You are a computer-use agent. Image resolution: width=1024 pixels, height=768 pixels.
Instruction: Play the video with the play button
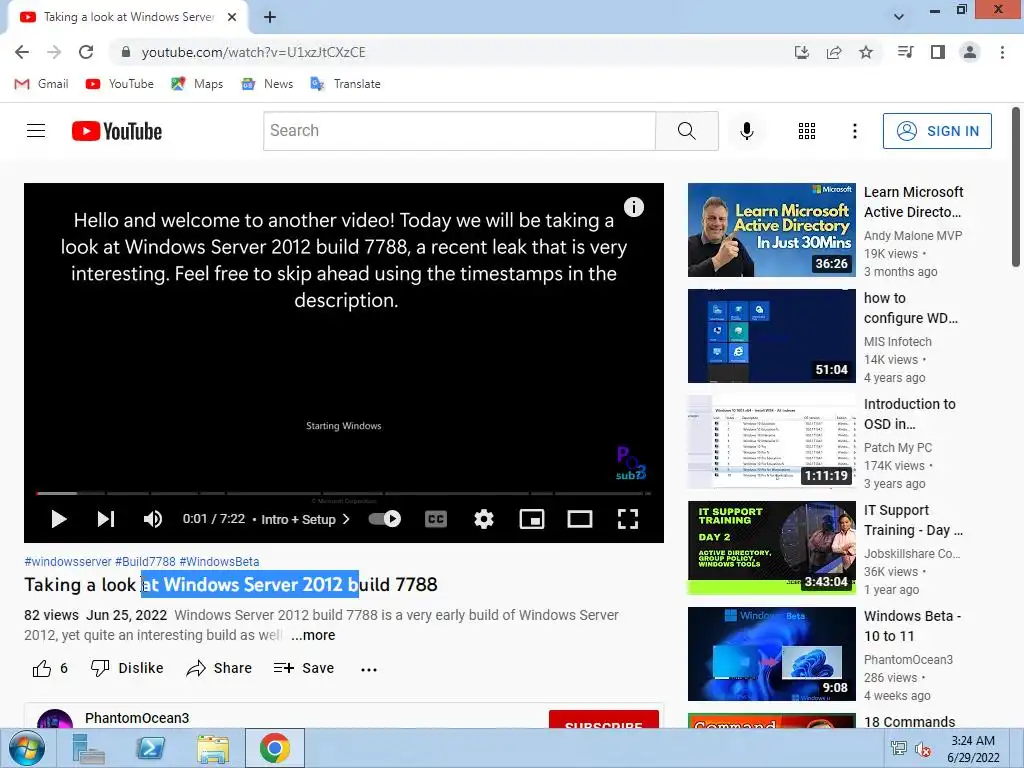(x=59, y=519)
